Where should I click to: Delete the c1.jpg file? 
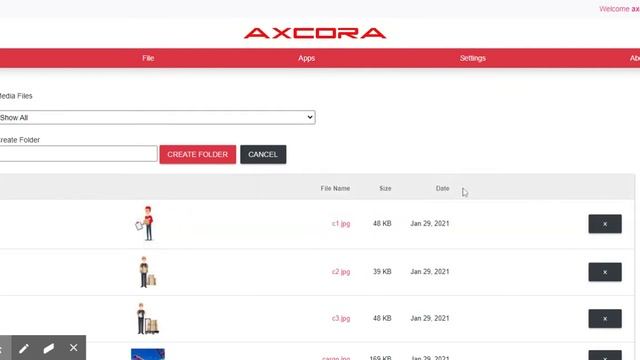pos(605,224)
